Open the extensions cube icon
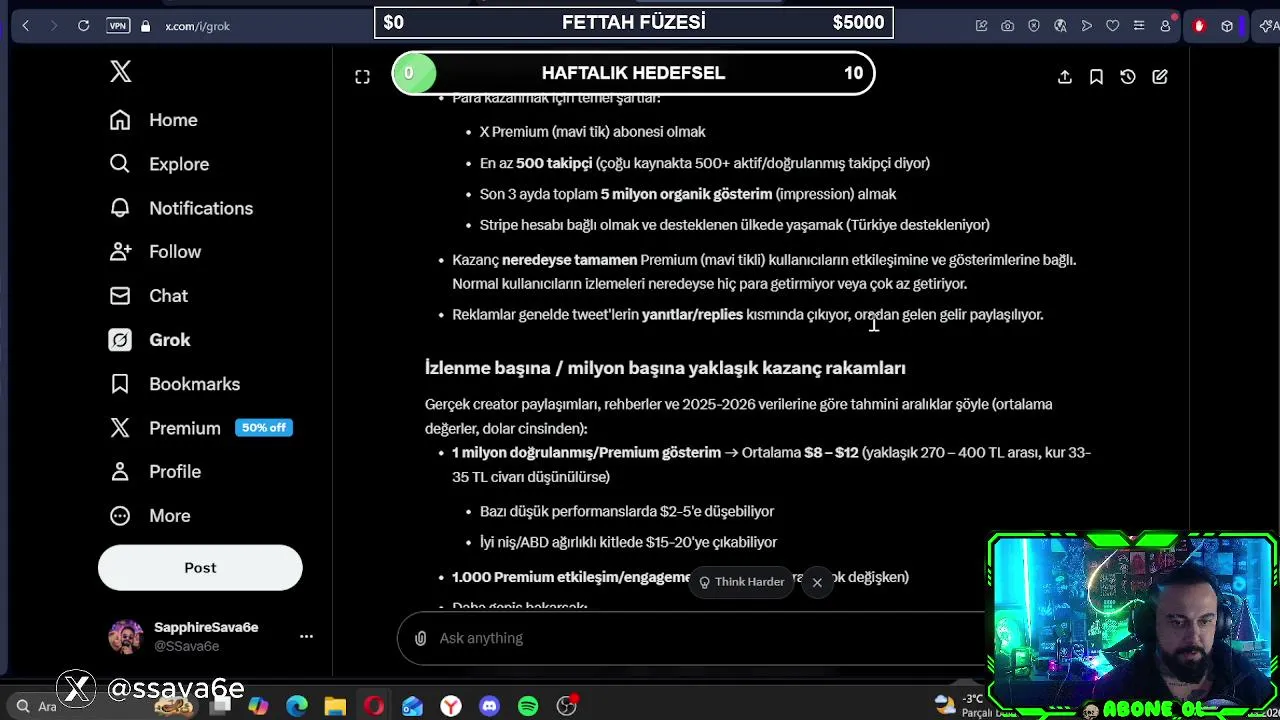 click(x=1227, y=26)
